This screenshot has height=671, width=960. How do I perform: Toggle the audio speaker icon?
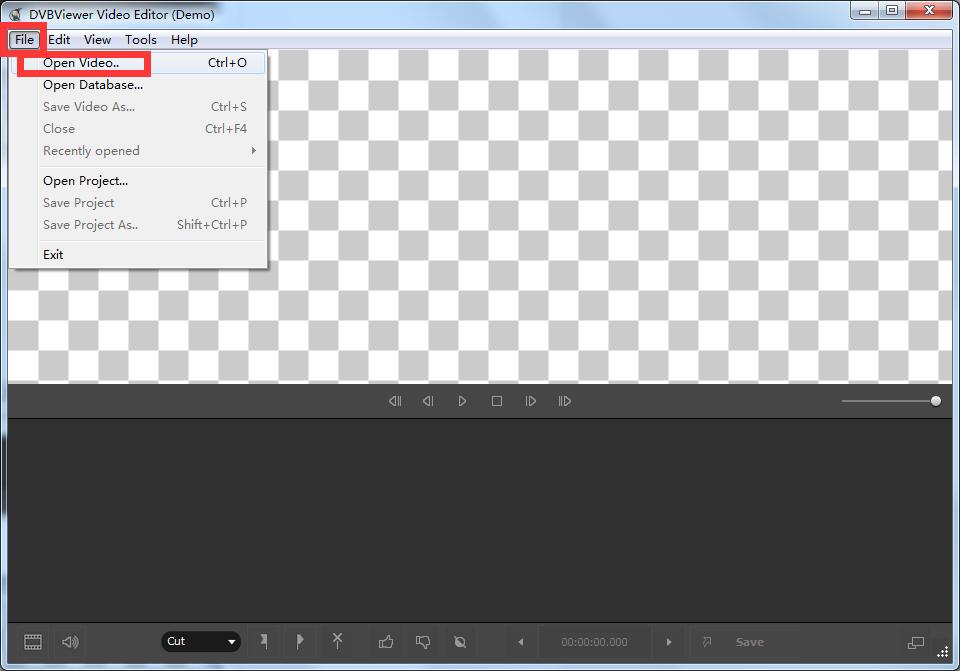pyautogui.click(x=69, y=642)
